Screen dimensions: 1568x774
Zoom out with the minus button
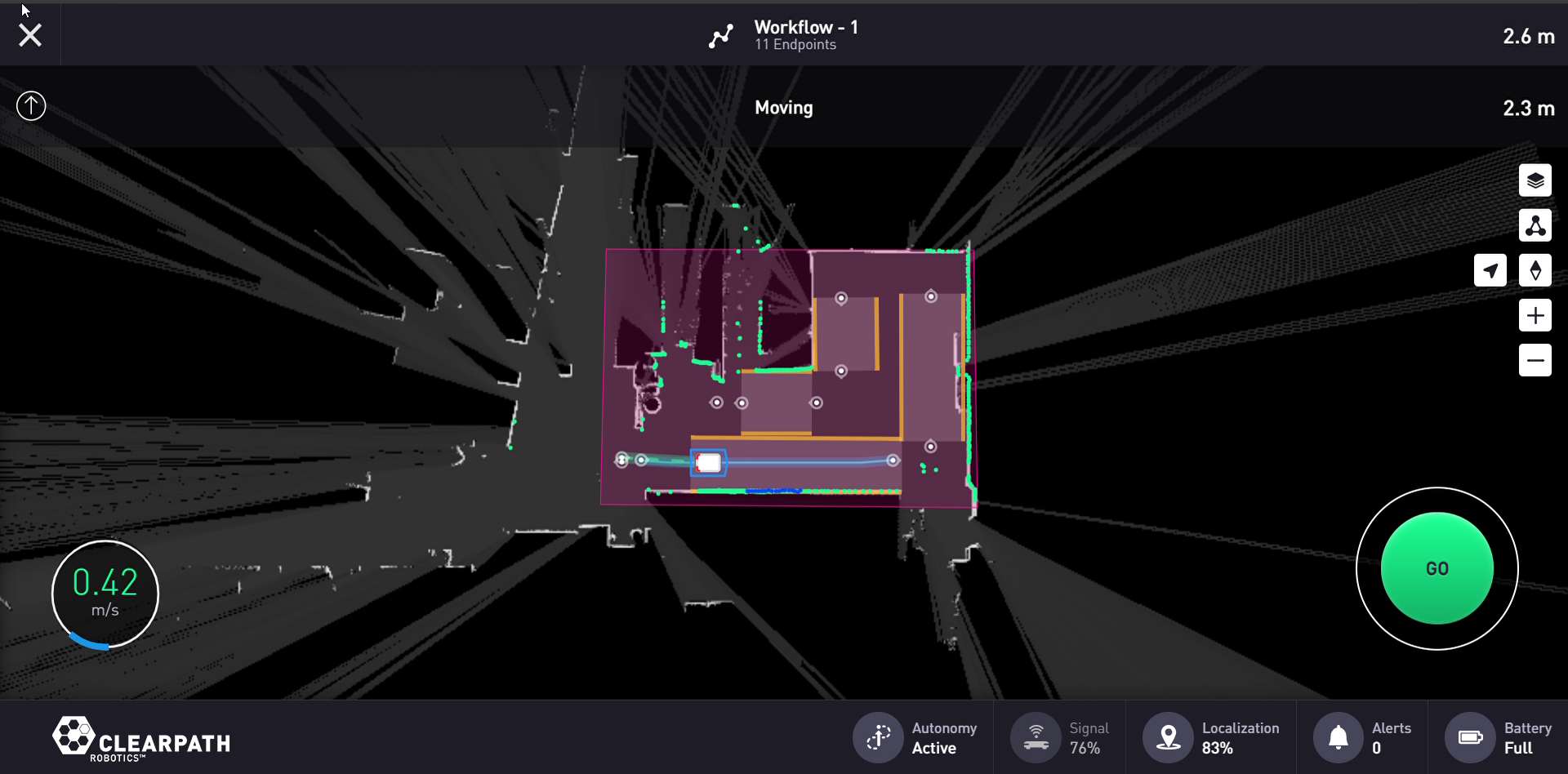pyautogui.click(x=1535, y=360)
